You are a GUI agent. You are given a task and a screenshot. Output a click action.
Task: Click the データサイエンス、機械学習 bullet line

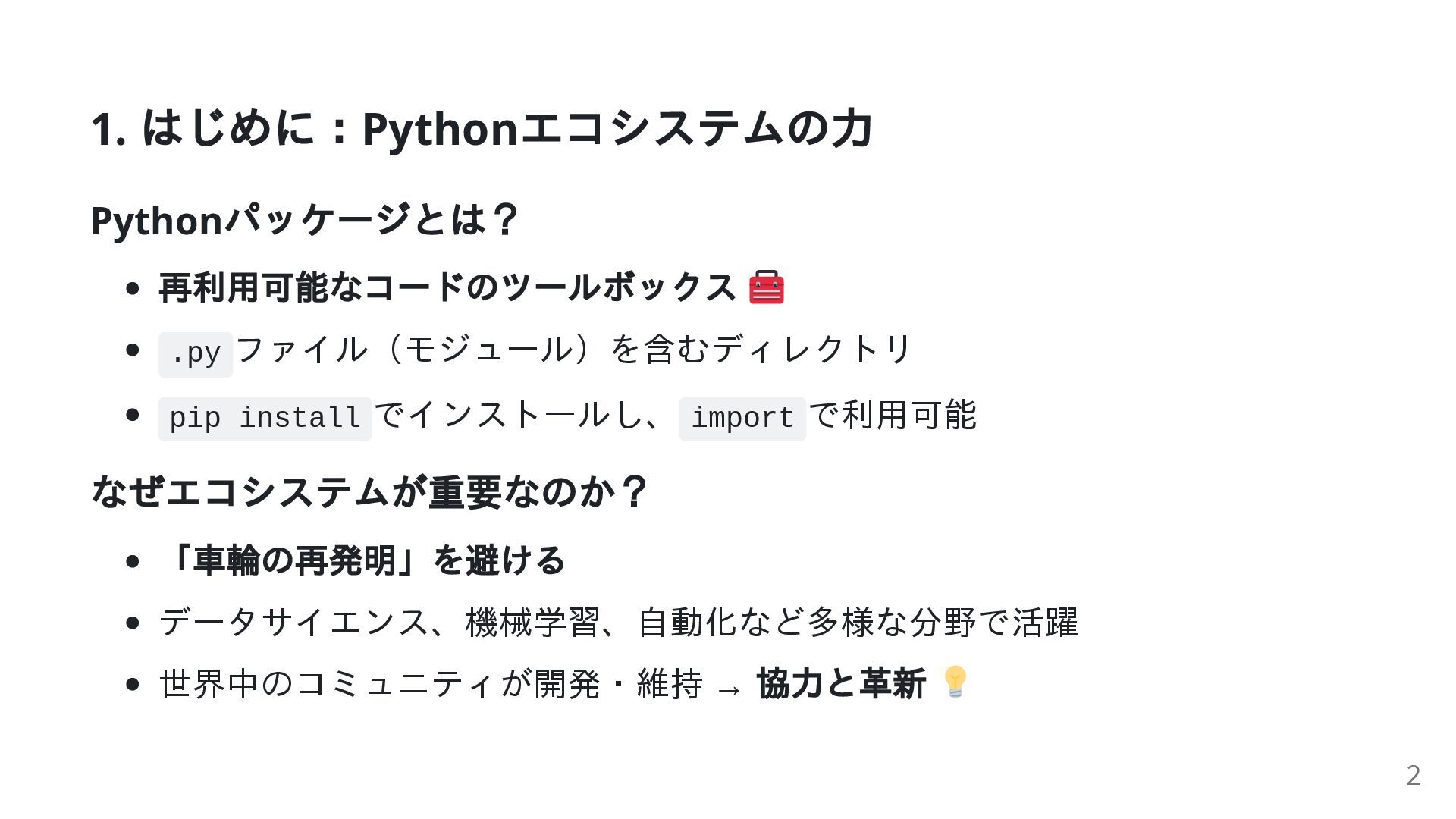618,623
